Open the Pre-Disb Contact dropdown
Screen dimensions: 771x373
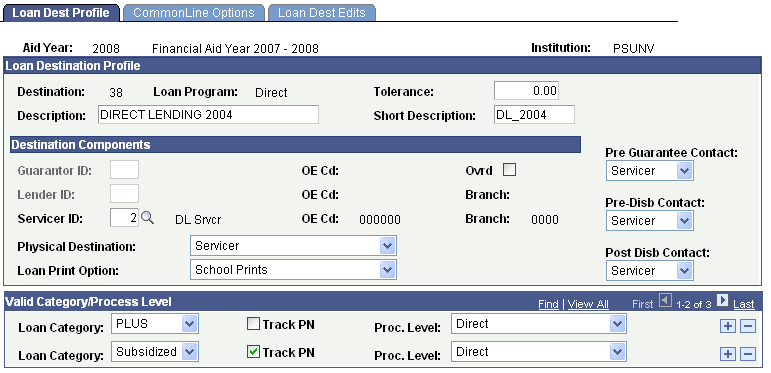coord(650,221)
